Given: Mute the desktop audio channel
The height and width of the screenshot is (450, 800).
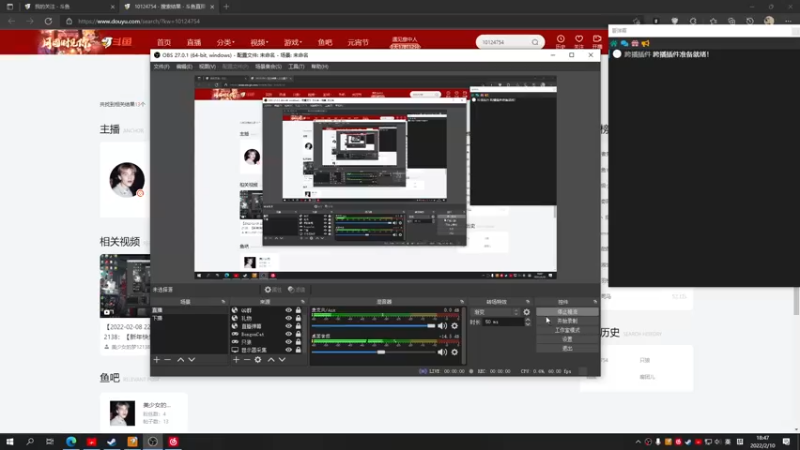Looking at the screenshot, I should coord(442,352).
